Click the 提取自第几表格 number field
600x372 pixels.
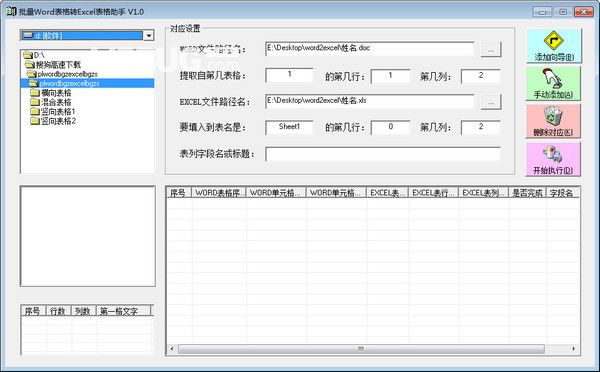click(289, 75)
